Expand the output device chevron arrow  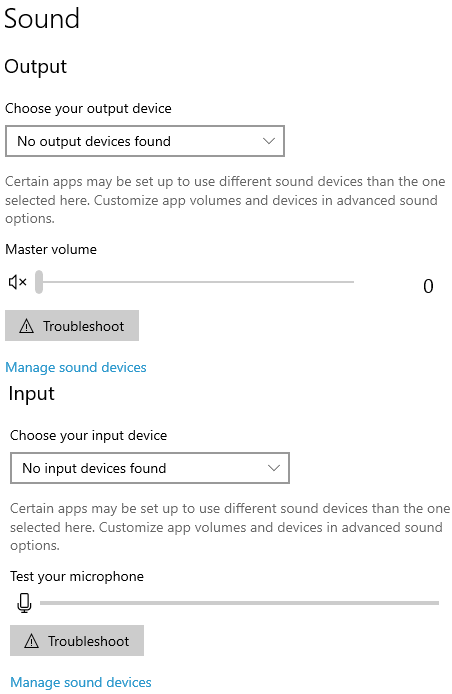pos(269,141)
